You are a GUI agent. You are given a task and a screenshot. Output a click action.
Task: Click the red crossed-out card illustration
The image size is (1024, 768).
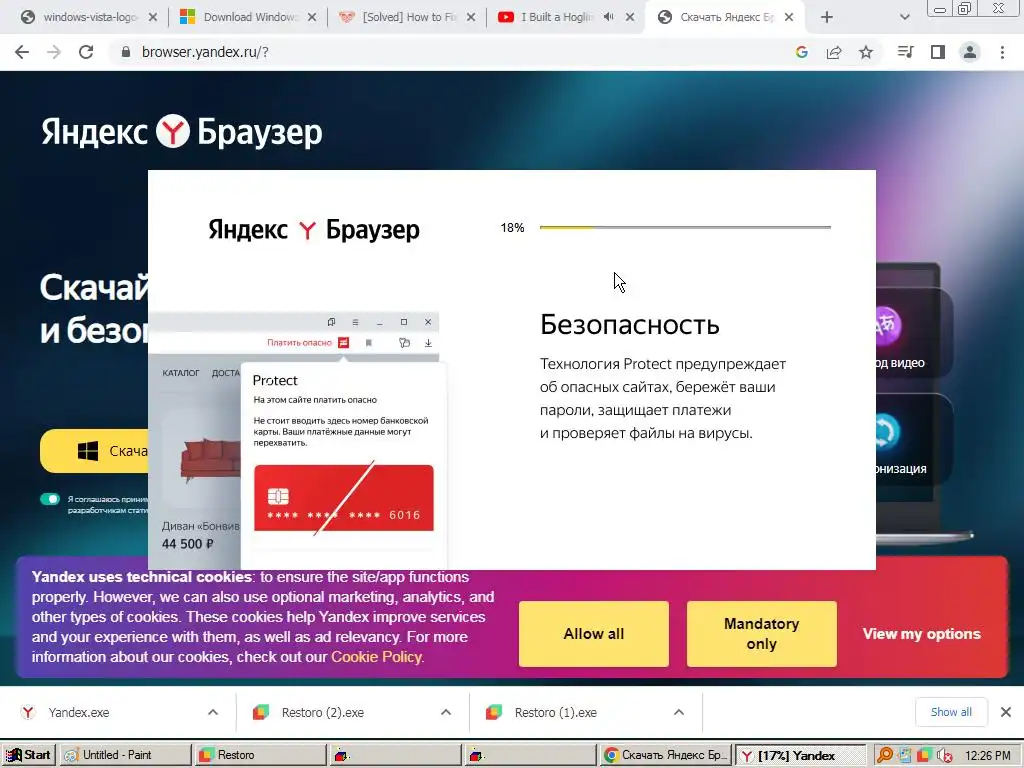click(x=344, y=498)
